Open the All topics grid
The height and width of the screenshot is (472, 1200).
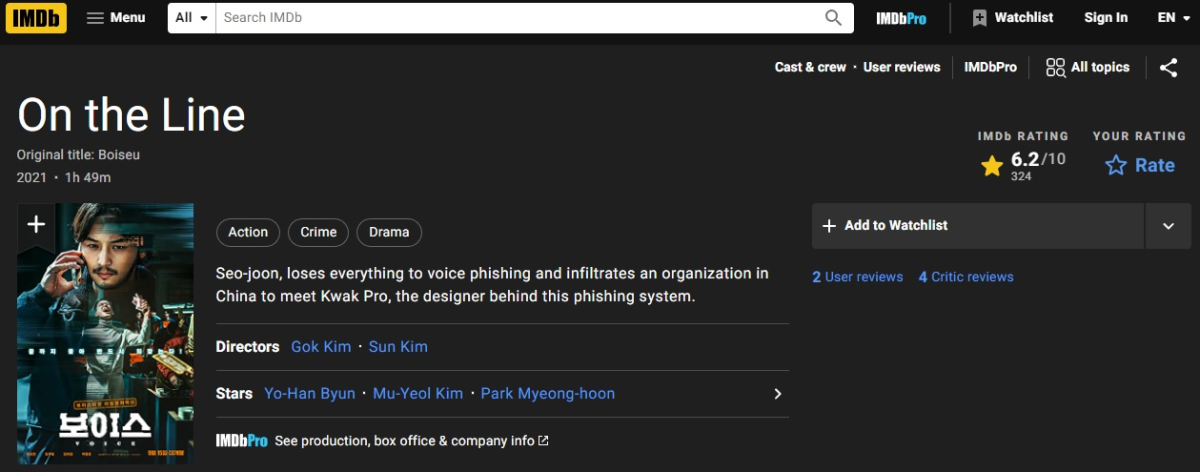(x=1087, y=67)
